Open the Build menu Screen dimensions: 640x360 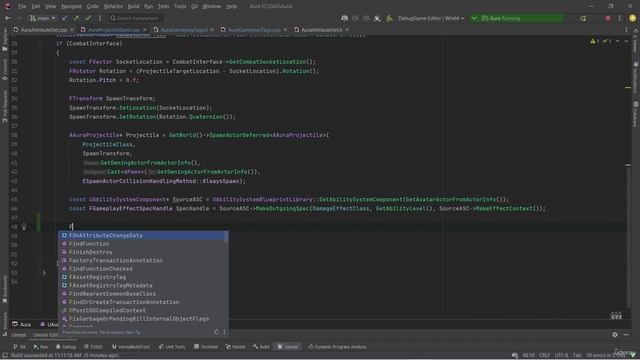point(133,7)
